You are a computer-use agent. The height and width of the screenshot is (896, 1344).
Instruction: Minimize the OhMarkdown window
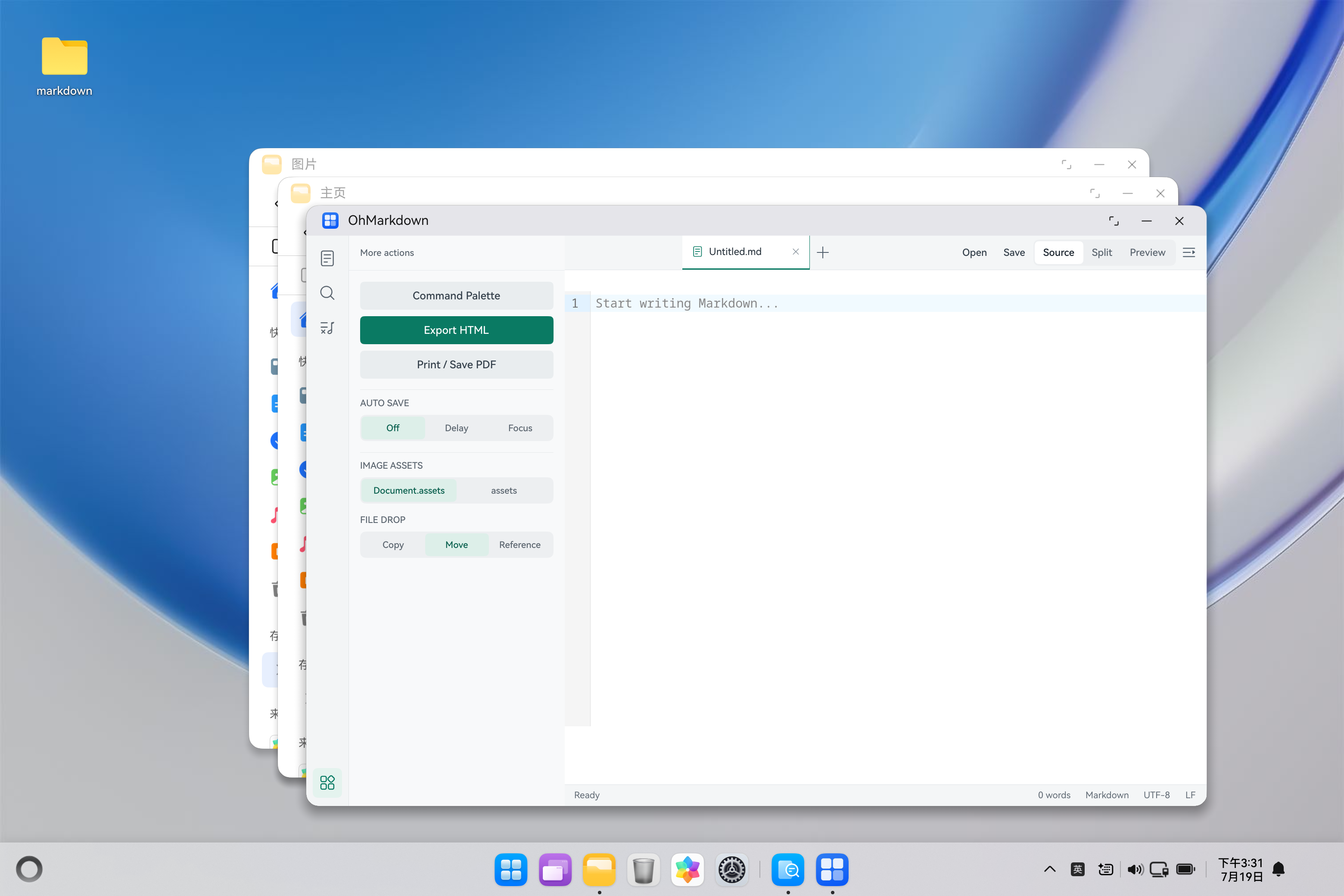pos(1146,221)
